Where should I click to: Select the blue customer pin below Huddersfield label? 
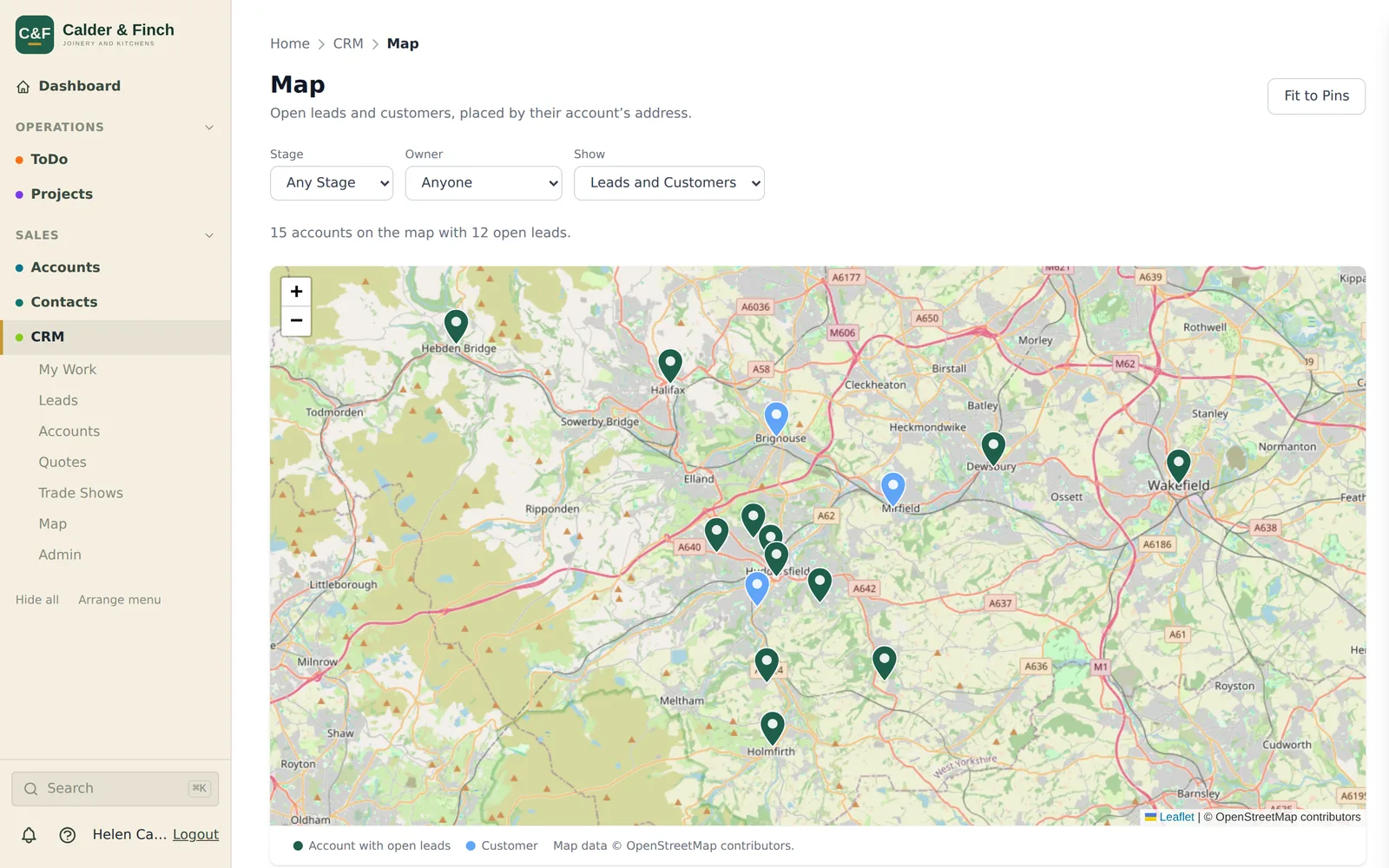point(757,589)
